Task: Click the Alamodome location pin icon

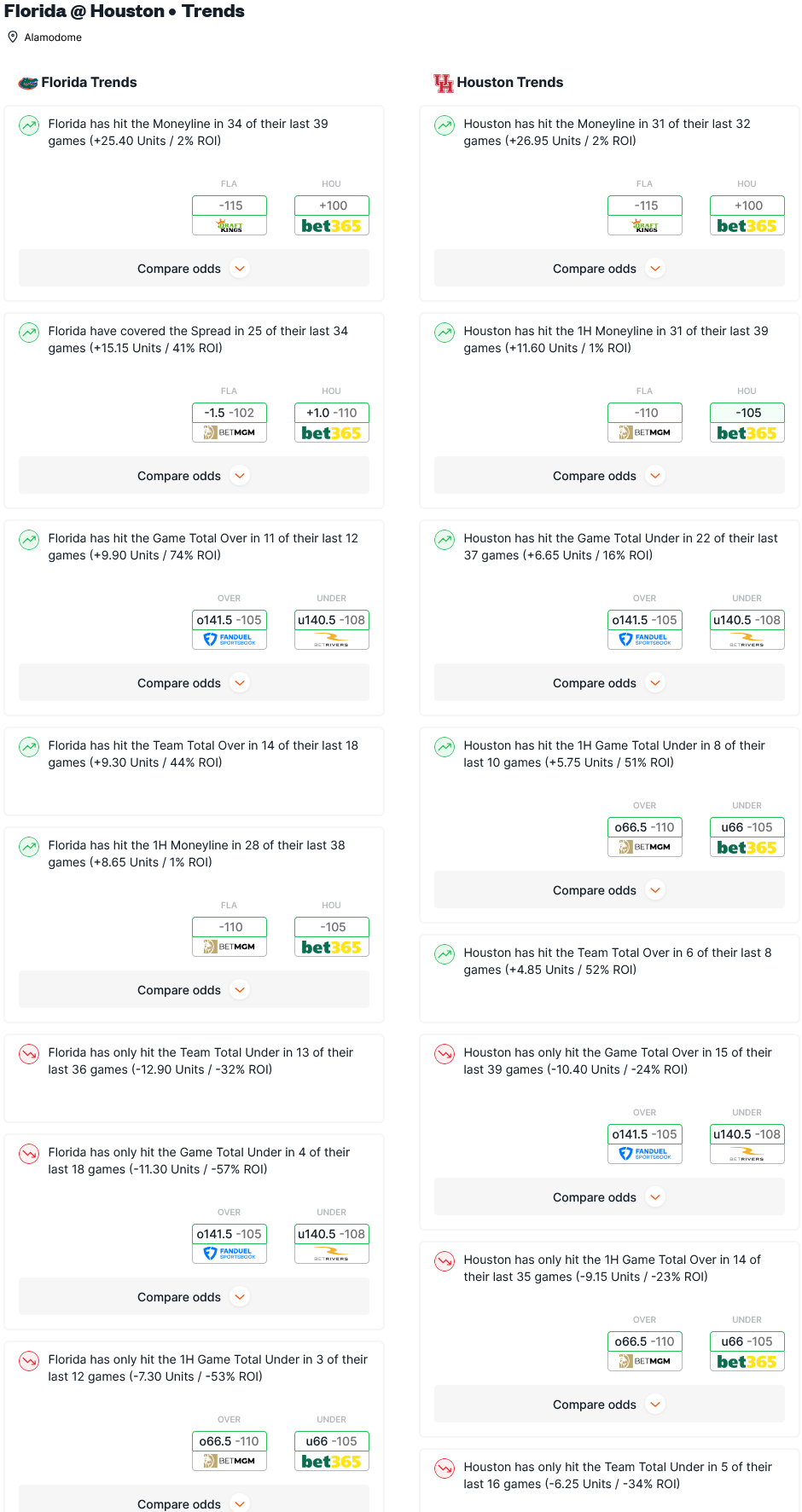Action: [13, 37]
